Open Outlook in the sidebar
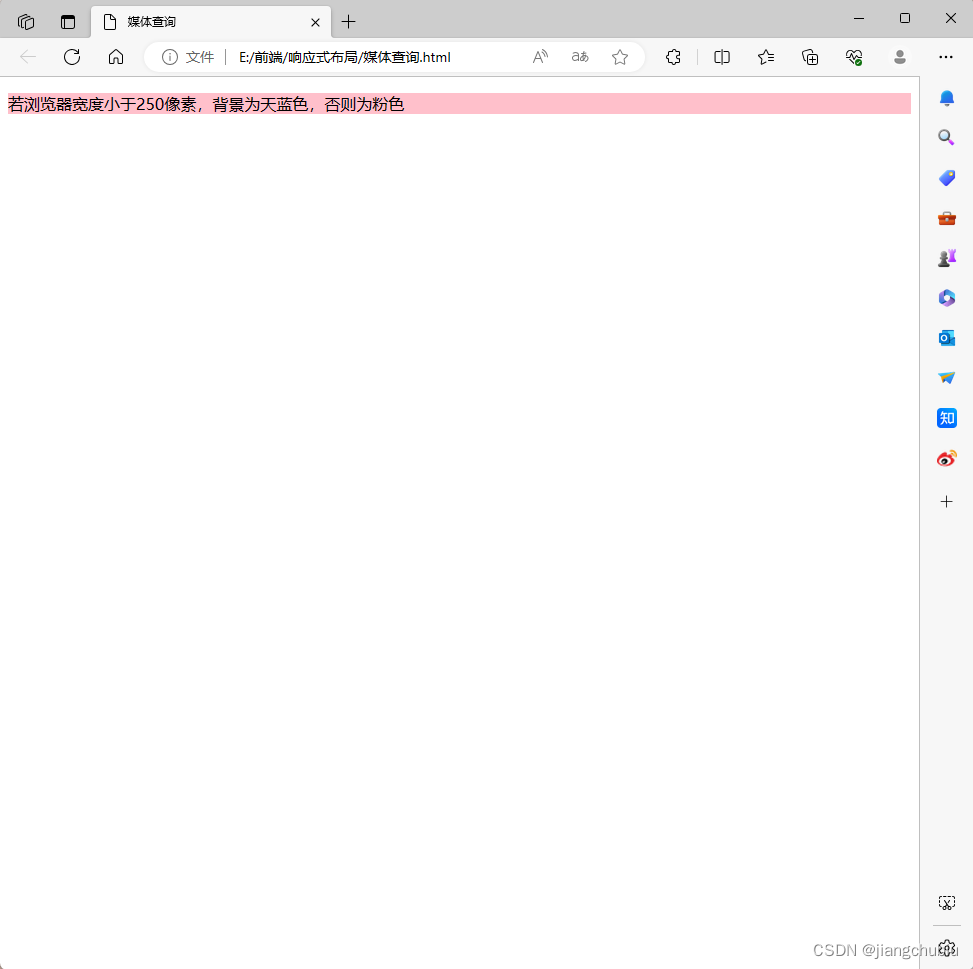Screen dimensions: 973x969 point(946,338)
